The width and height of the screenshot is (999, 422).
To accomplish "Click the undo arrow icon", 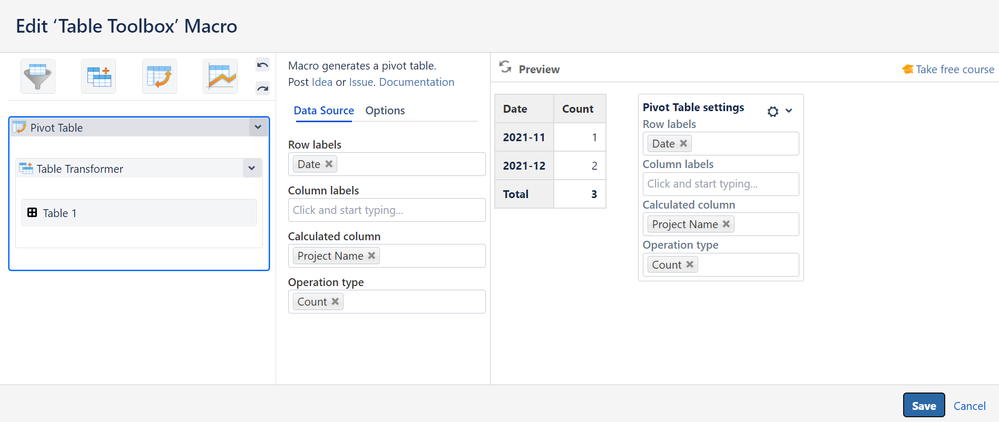I will pyautogui.click(x=262, y=65).
